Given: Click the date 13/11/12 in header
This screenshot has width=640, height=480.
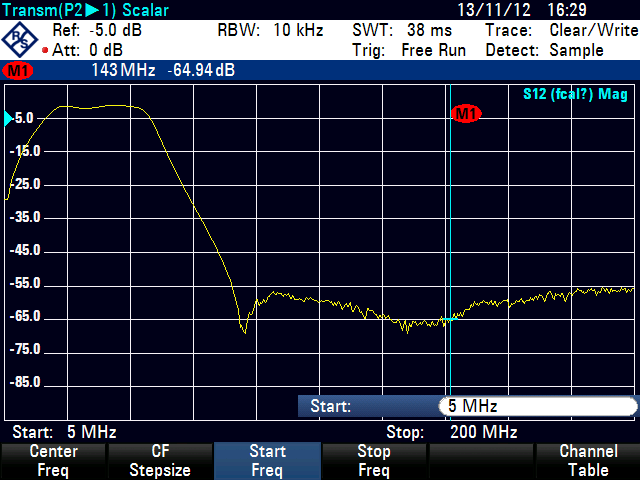Looking at the screenshot, I should point(494,10).
